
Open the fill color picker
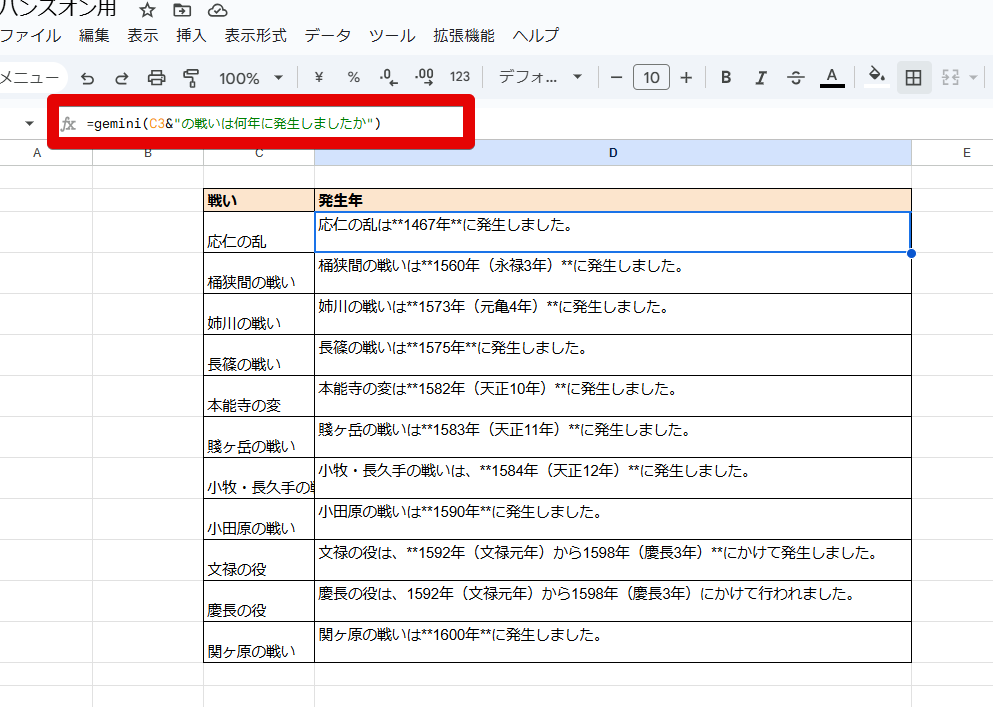(877, 77)
